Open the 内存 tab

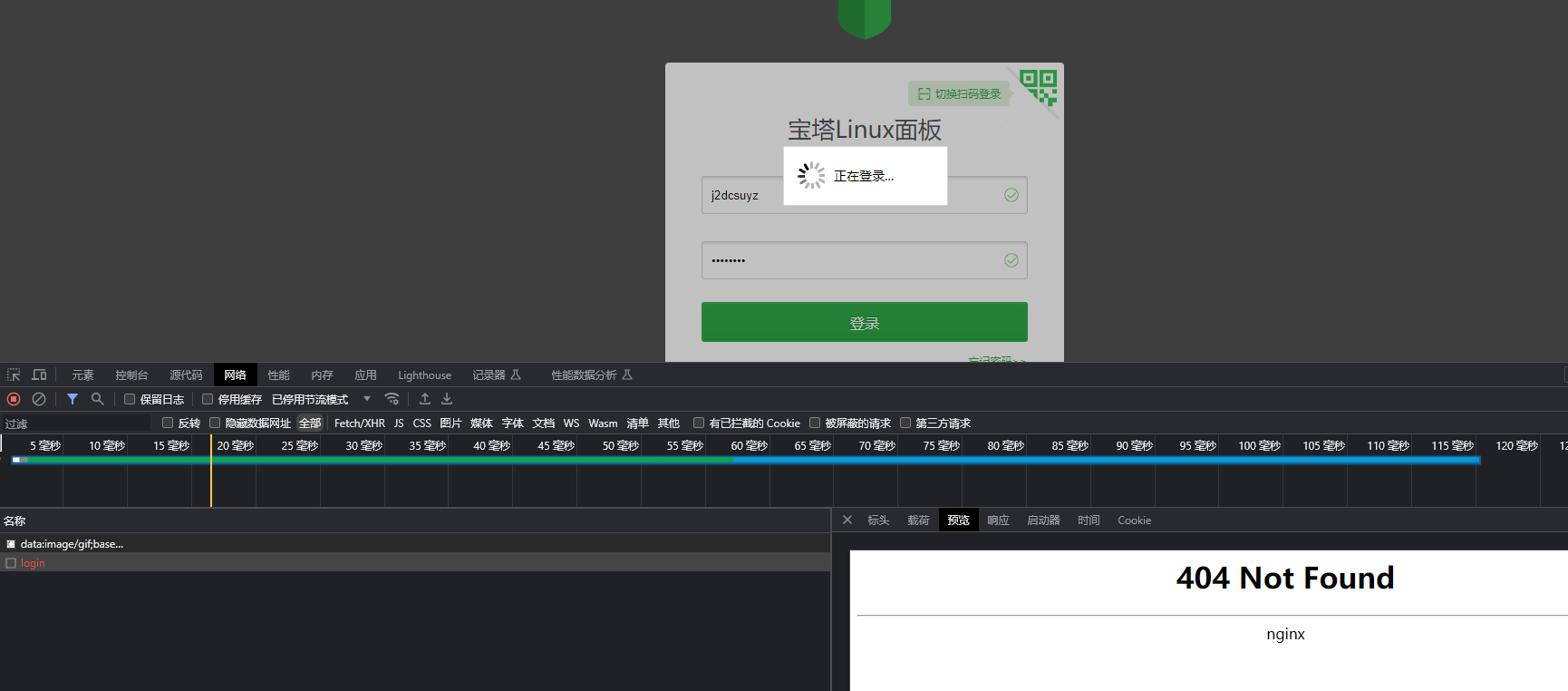click(323, 375)
